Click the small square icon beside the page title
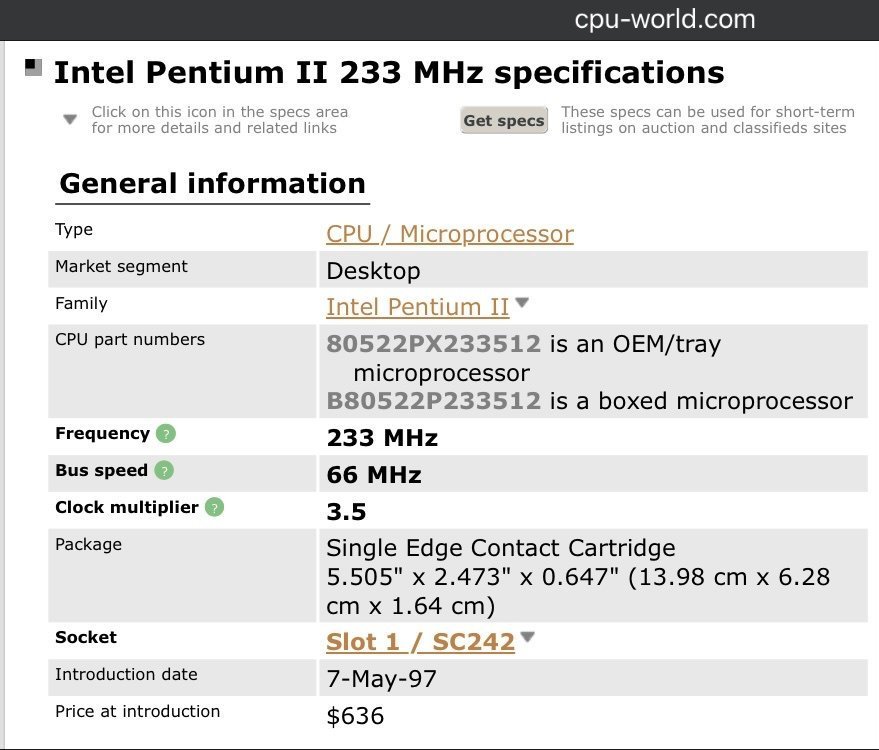The height and width of the screenshot is (750, 879). [x=34, y=68]
